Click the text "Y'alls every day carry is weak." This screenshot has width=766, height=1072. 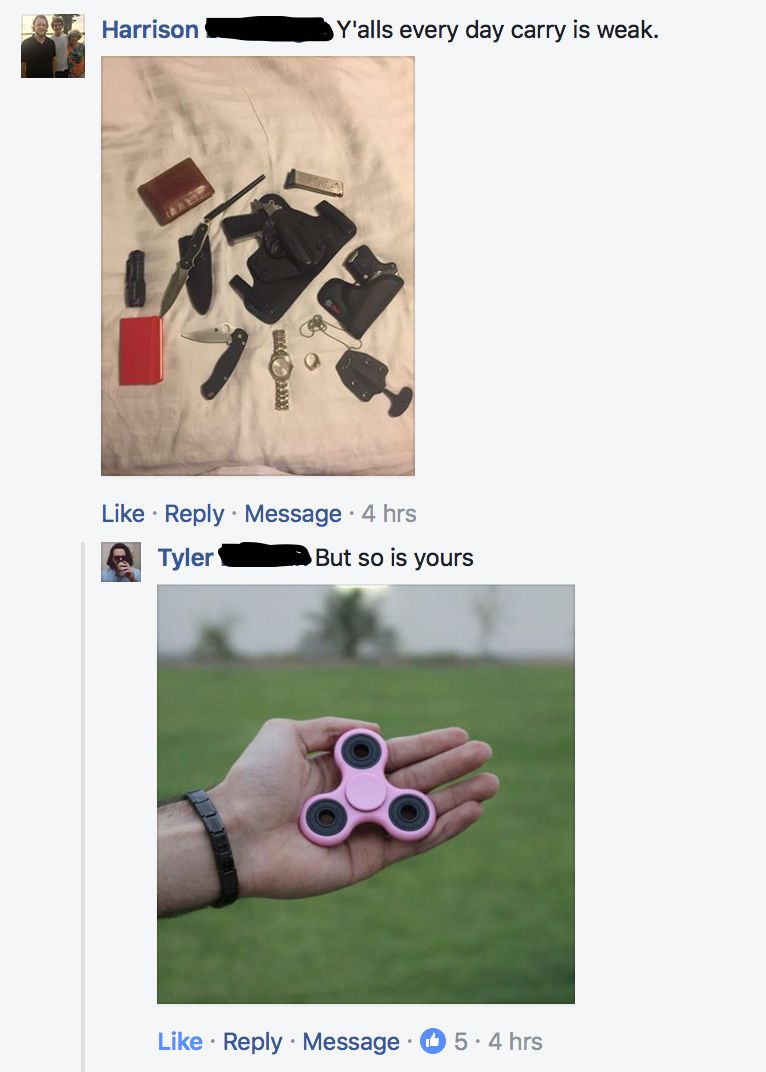[x=497, y=30]
